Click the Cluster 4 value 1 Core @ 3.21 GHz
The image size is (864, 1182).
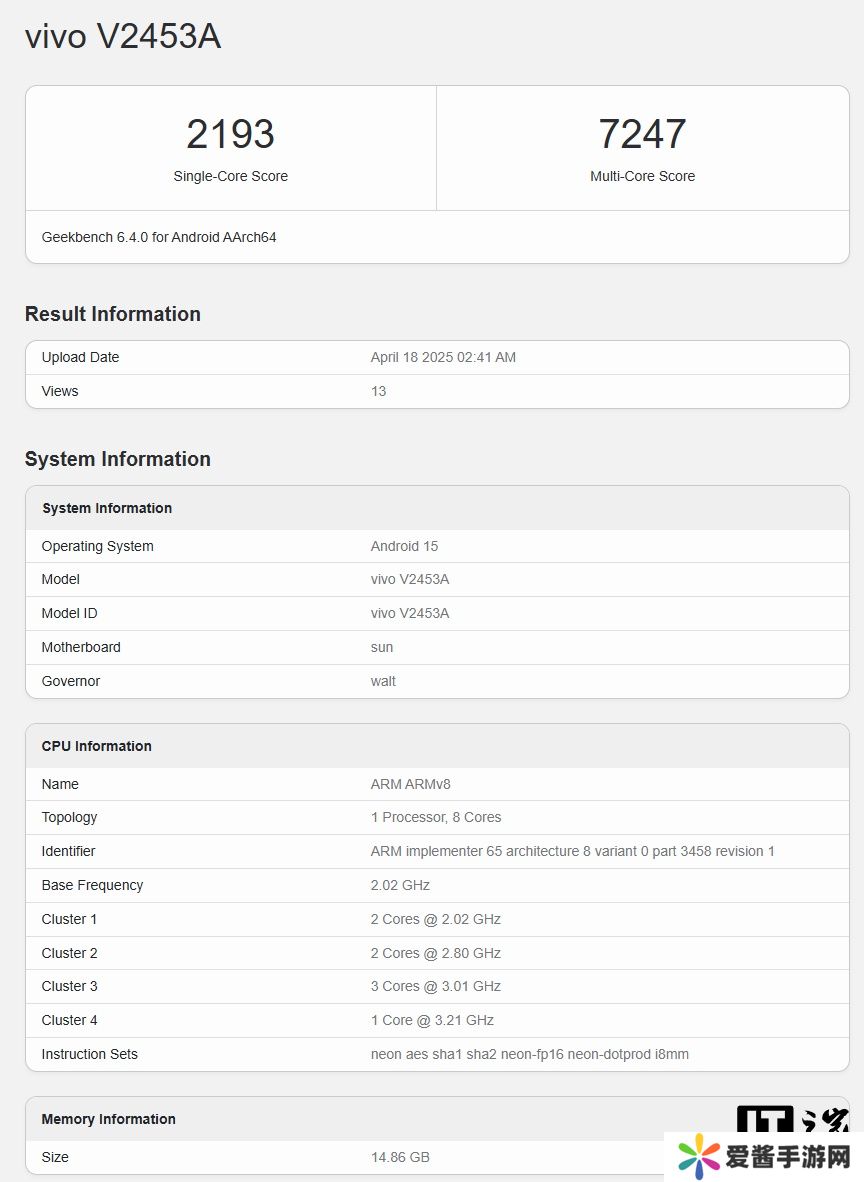pyautogui.click(x=432, y=1020)
